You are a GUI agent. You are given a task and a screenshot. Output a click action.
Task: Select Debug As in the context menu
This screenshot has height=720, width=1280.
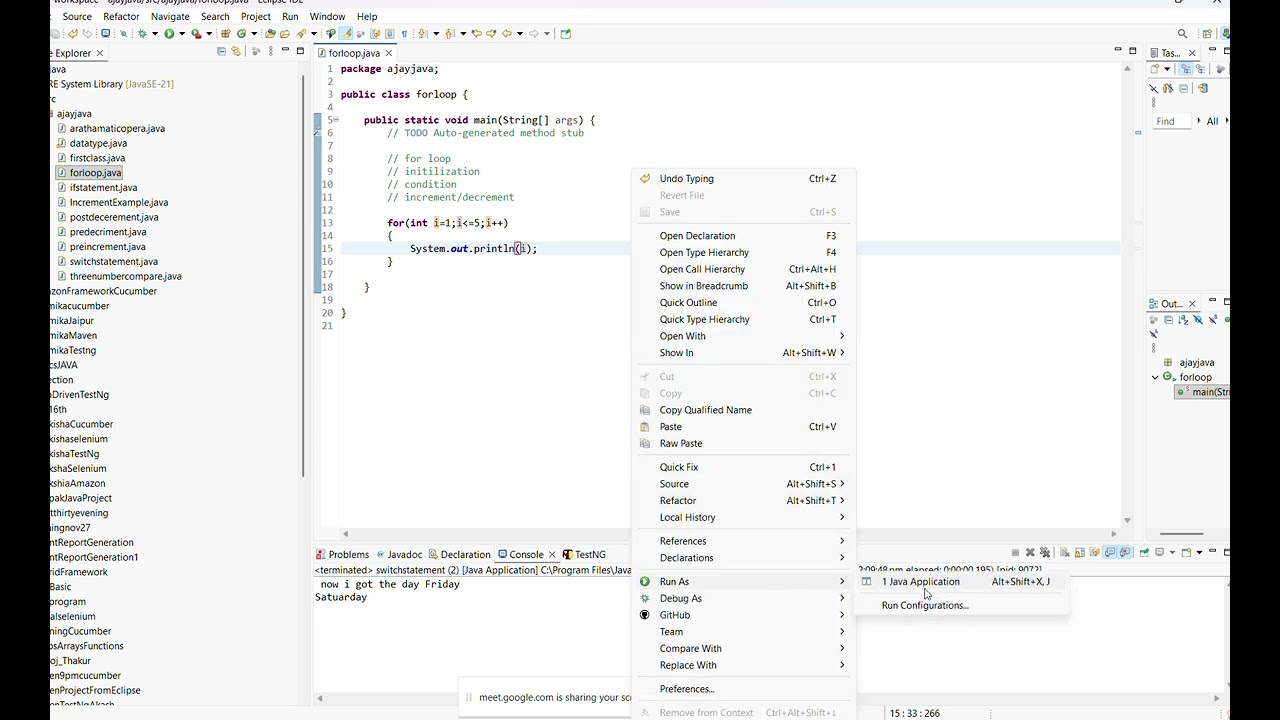pos(746,598)
